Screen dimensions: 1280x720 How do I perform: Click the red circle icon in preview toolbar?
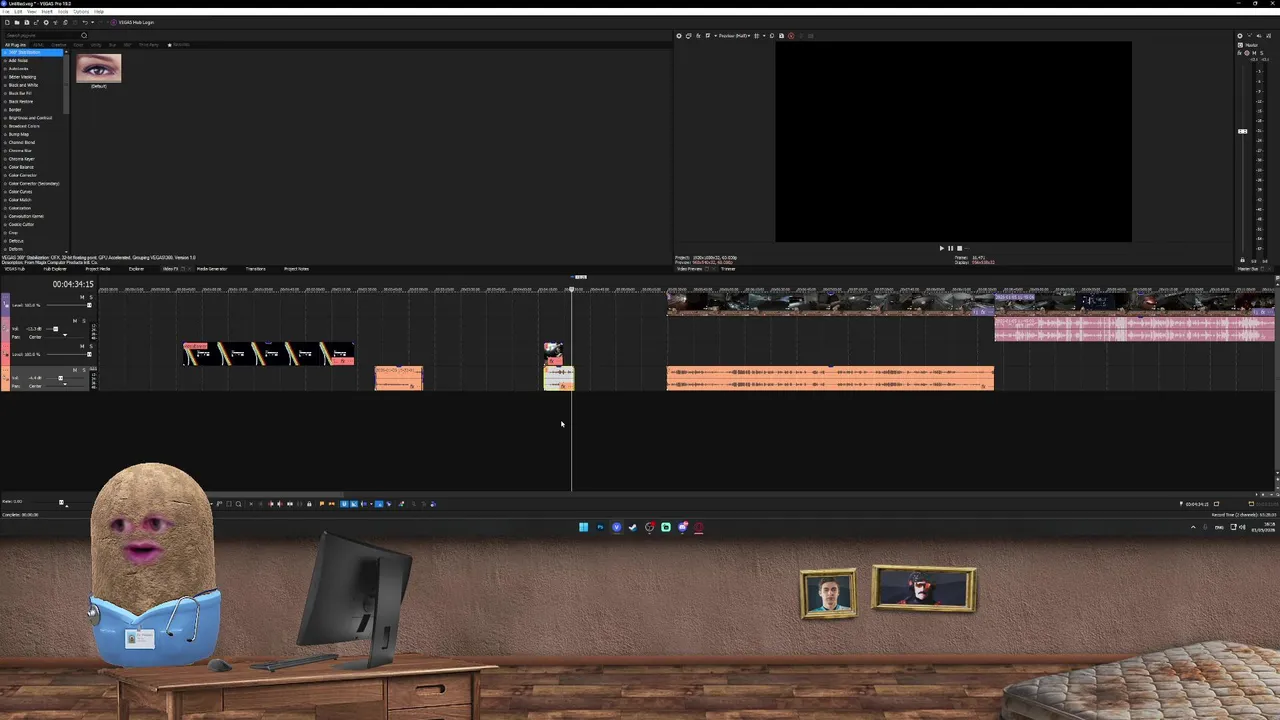point(791,36)
